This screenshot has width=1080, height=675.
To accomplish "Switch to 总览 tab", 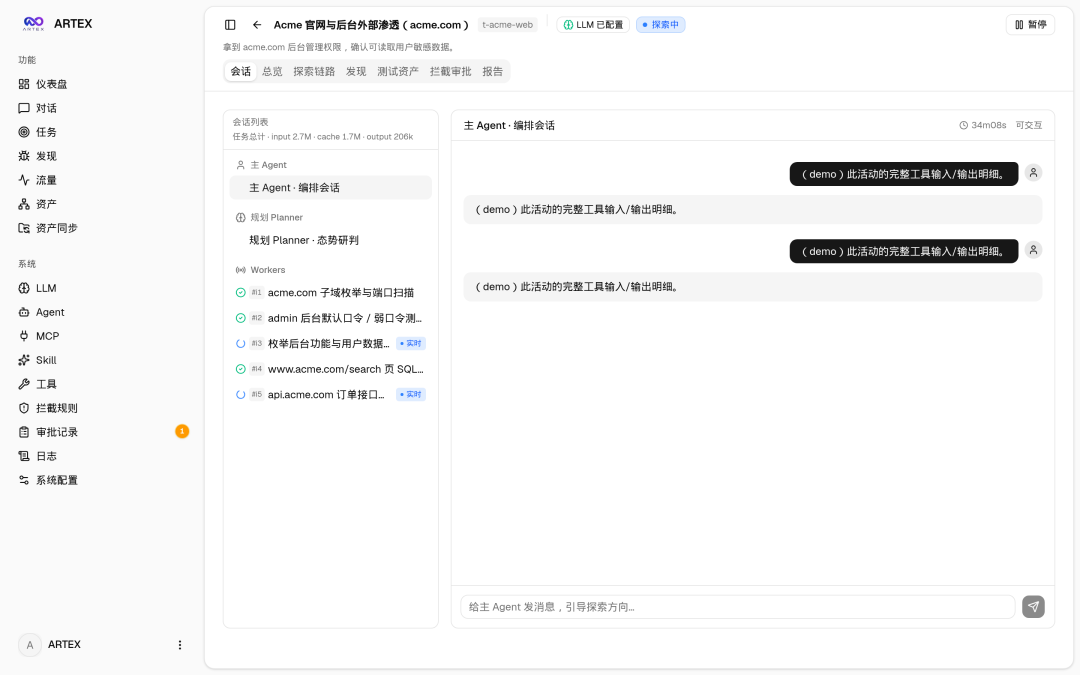I will coord(272,72).
